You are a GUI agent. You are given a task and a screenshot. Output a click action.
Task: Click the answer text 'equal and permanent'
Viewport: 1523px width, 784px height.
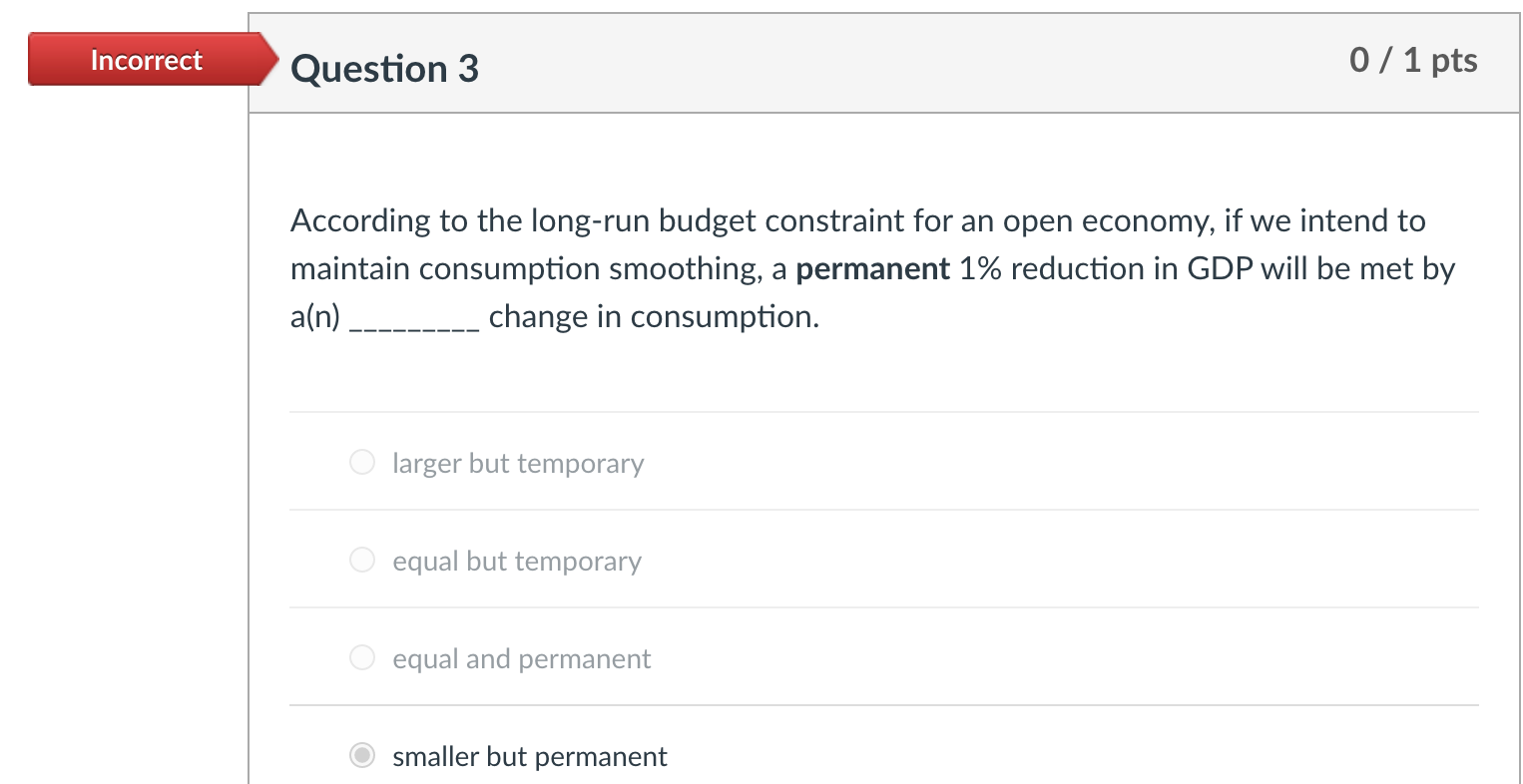pyautogui.click(x=522, y=658)
